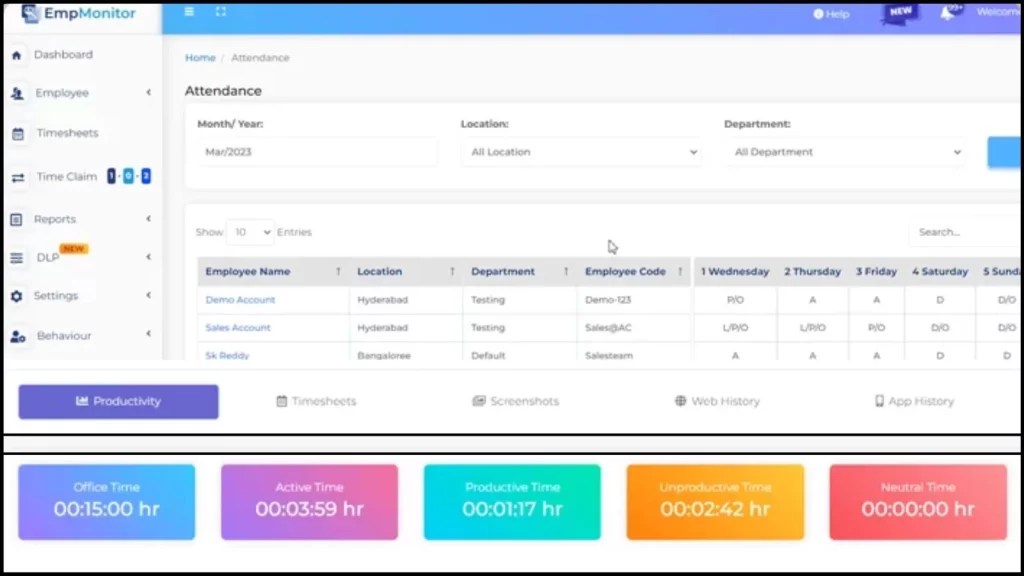Switch to the Timesheets tab
1024x576 pixels.
(x=316, y=401)
